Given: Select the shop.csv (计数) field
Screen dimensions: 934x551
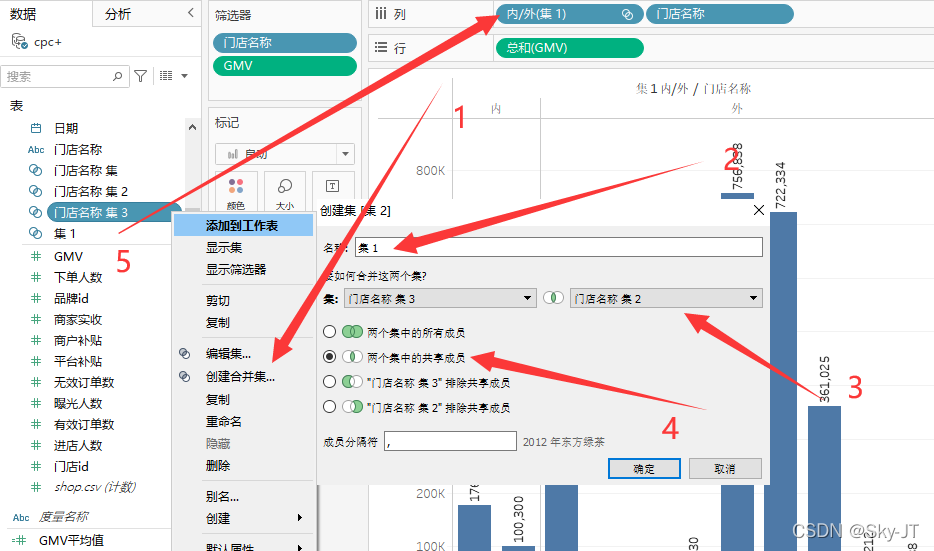Looking at the screenshot, I should tap(95, 487).
